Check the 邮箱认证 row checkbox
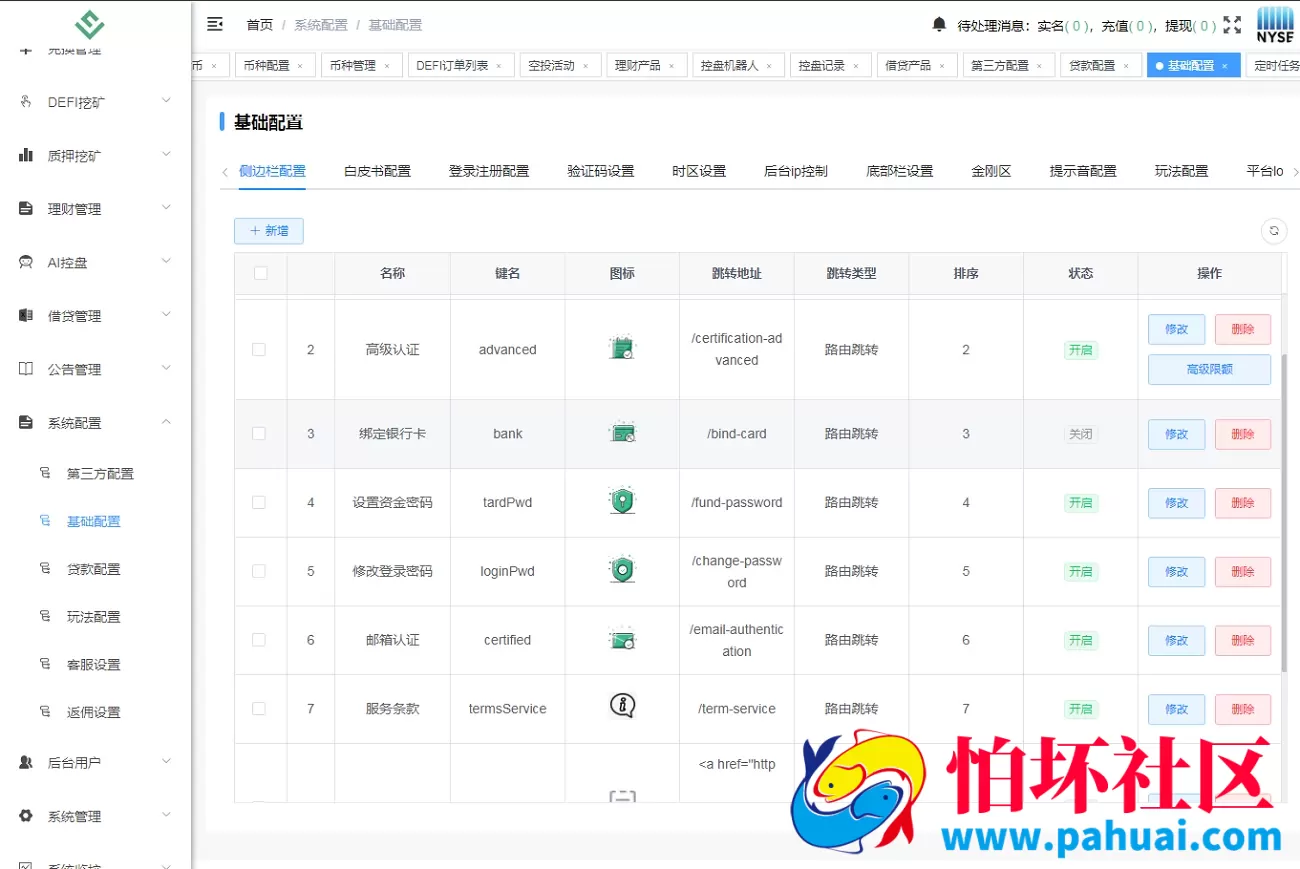Image resolution: width=1300 pixels, height=869 pixels. click(x=259, y=639)
